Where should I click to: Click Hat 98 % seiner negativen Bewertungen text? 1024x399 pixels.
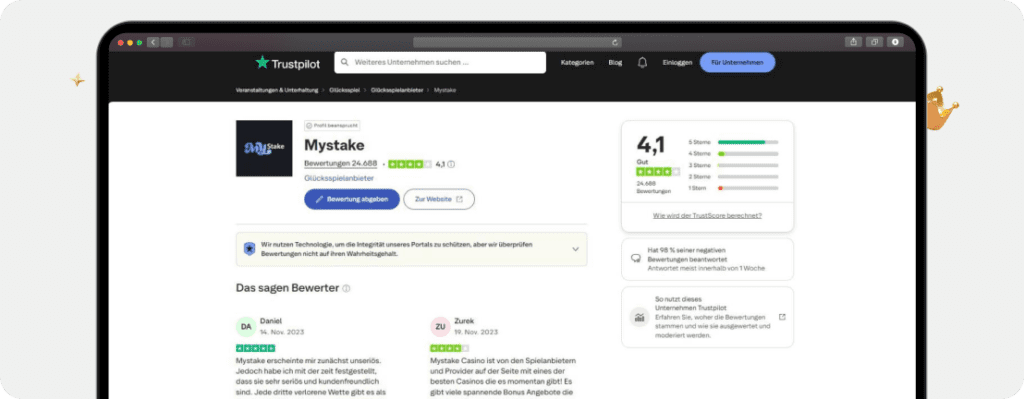[x=687, y=255]
